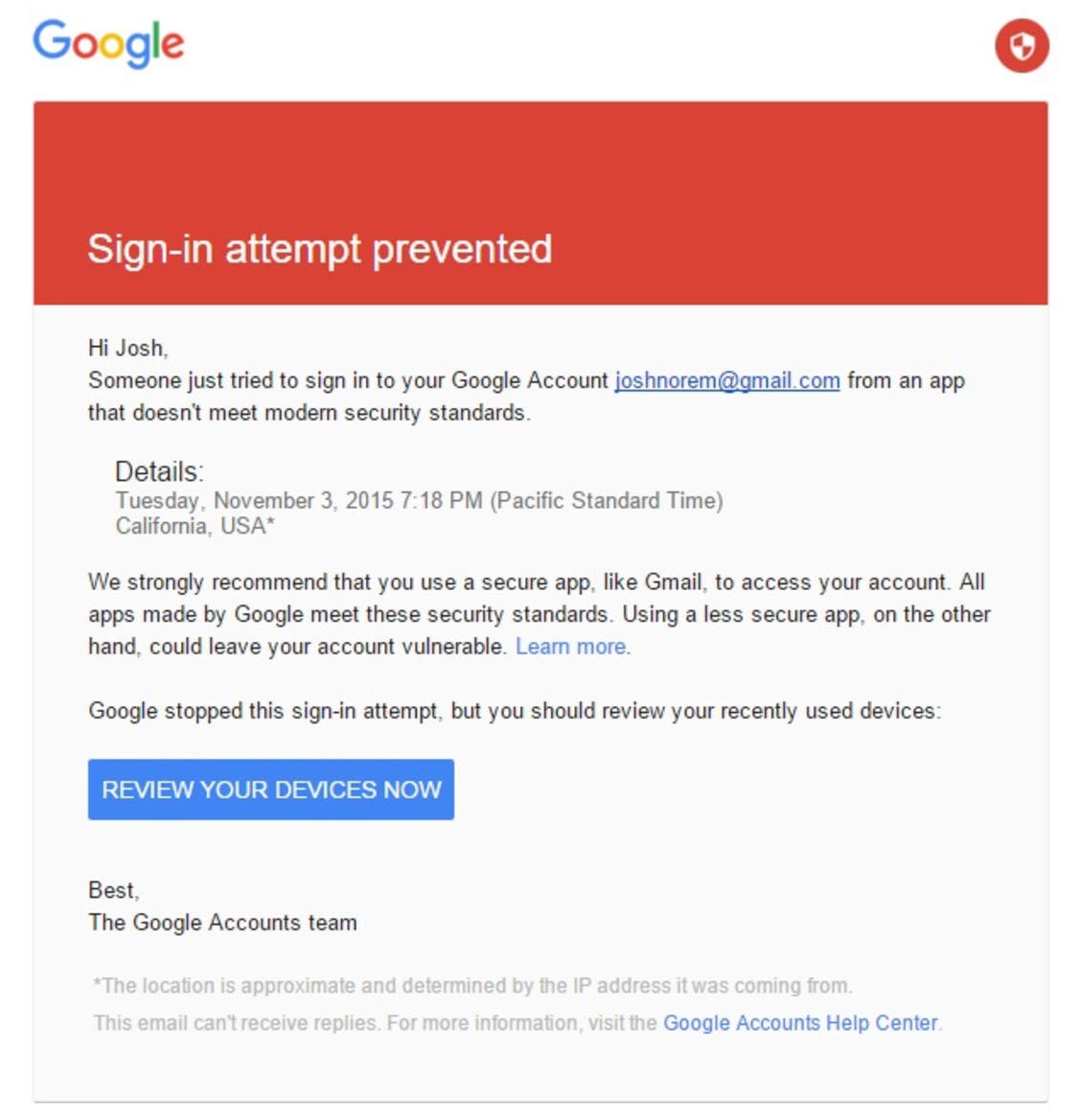Open the joshnorem@gmail.com email link
1080x1120 pixels.
tap(727, 380)
